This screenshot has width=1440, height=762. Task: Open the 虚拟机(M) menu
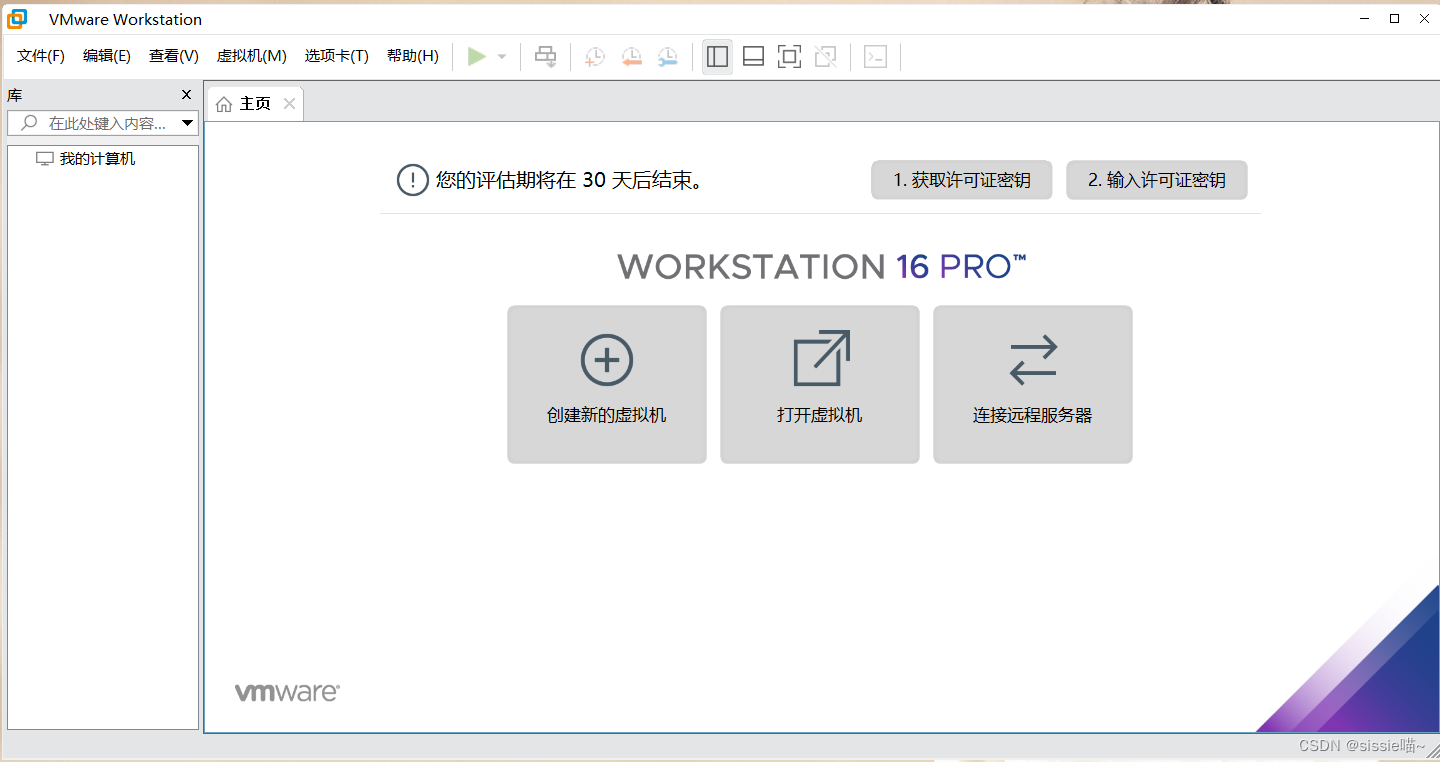tap(252, 56)
